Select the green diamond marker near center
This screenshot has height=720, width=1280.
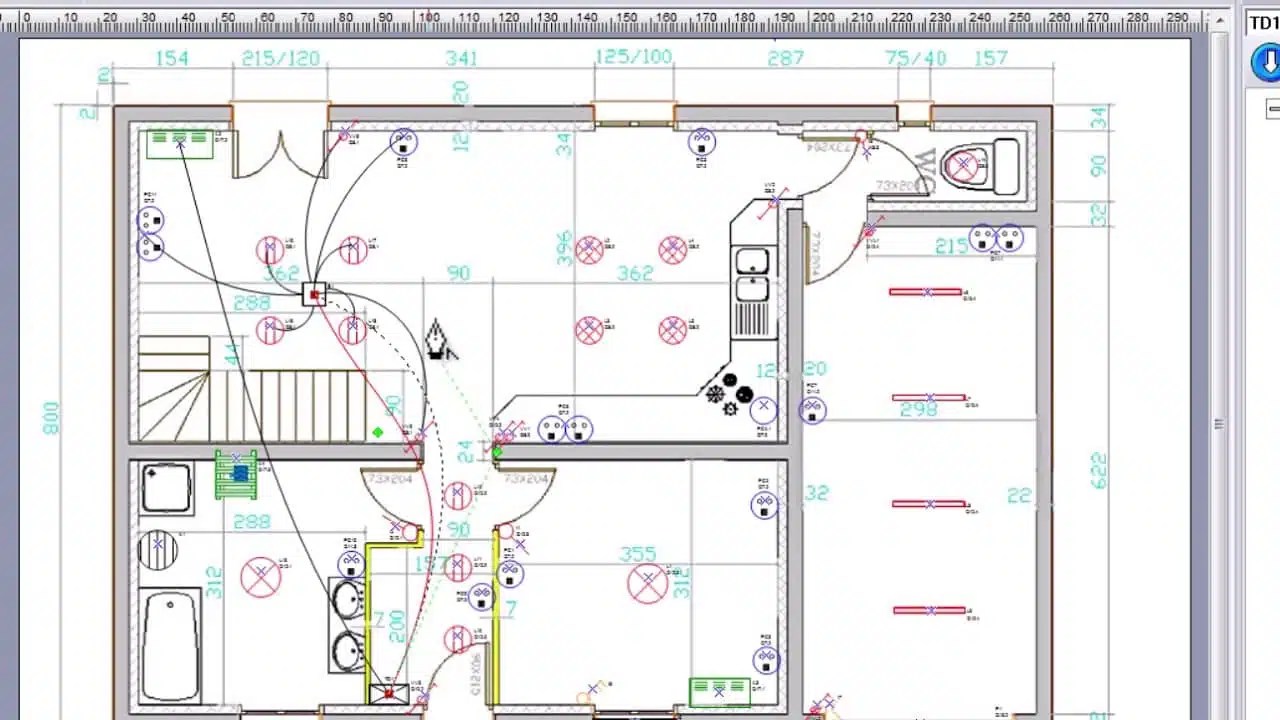(x=378, y=432)
